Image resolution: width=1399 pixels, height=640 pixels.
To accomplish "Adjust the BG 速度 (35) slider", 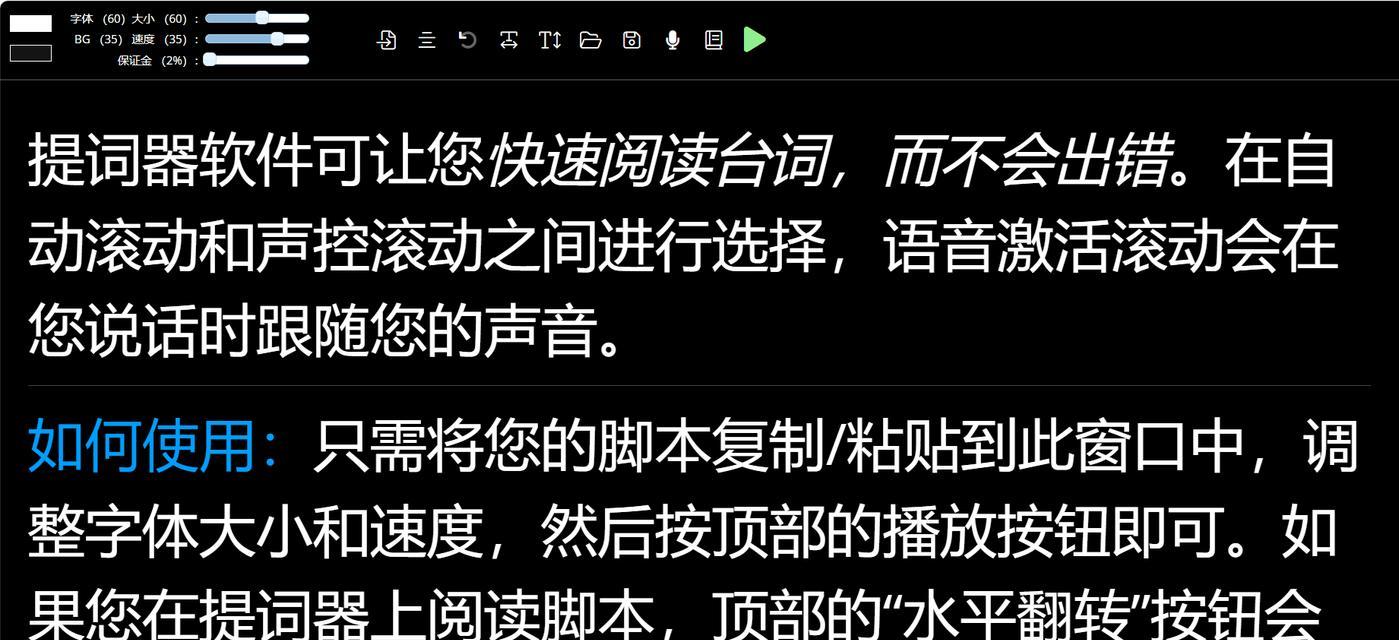I will click(257, 39).
